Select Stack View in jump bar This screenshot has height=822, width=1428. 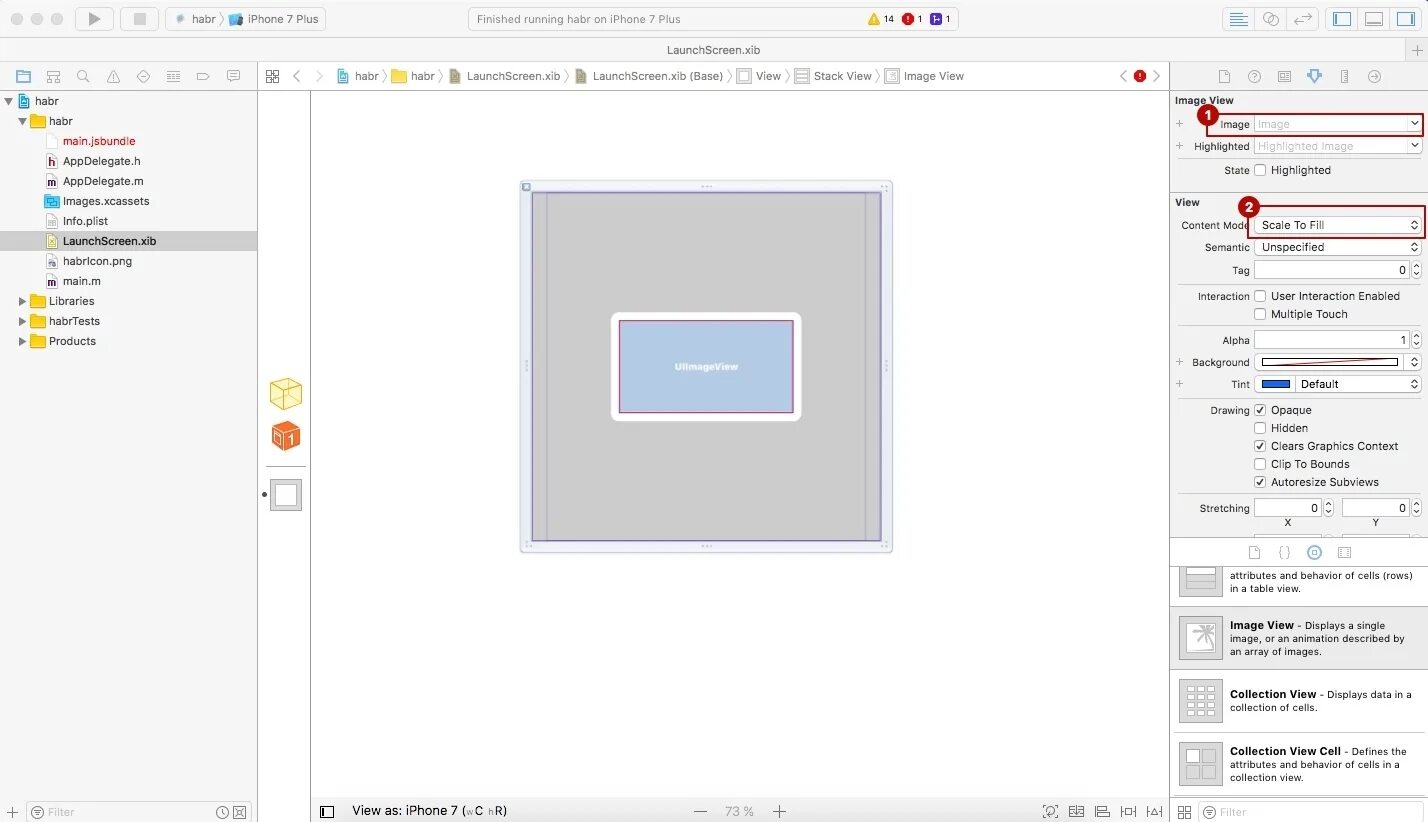point(833,76)
